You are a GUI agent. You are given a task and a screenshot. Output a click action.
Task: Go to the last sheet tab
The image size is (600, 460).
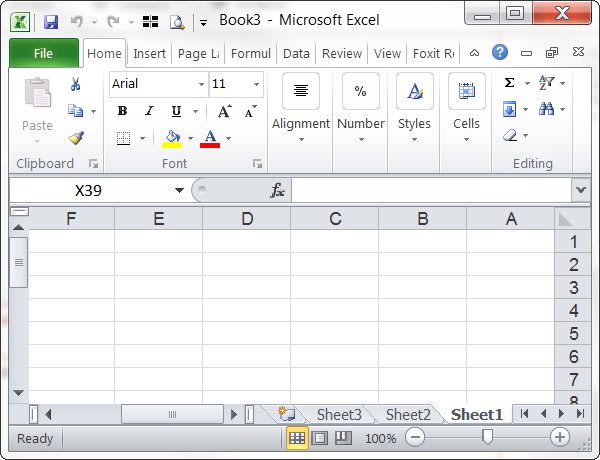(x=580, y=414)
